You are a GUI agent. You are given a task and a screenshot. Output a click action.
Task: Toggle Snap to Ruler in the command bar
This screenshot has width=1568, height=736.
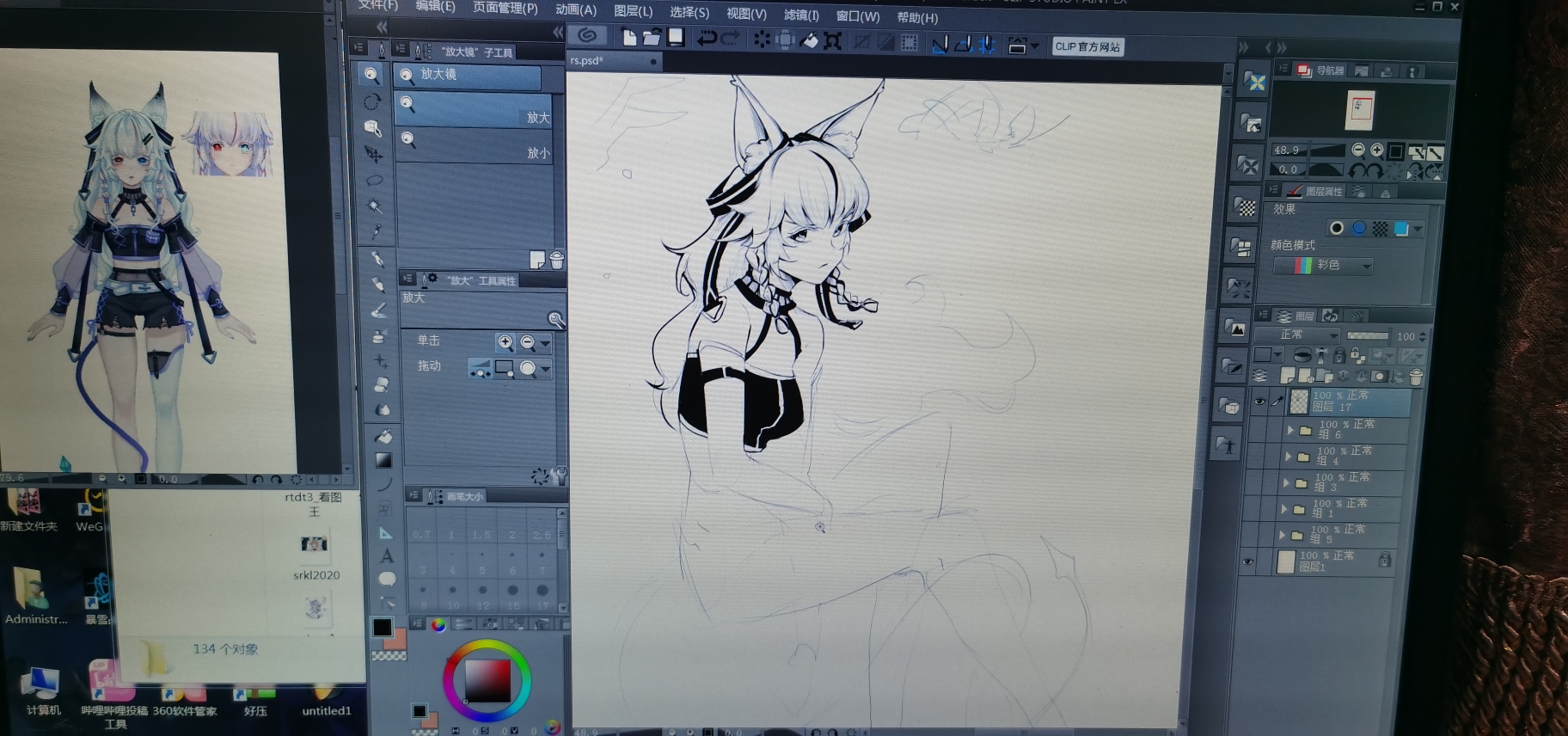click(x=940, y=44)
